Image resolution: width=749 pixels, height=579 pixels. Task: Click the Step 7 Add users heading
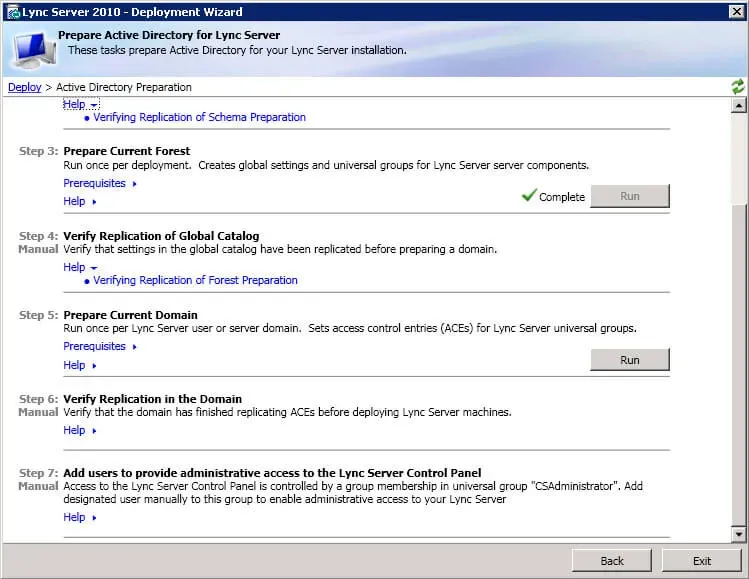(272, 473)
